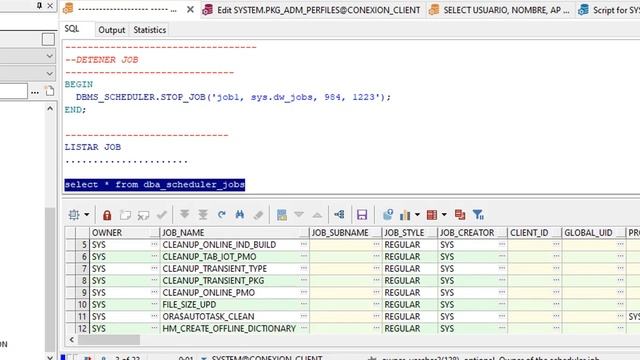Screen dimensions: 640x360
Task: Click the grid scroll-left arrow
Action: (x=71, y=340)
